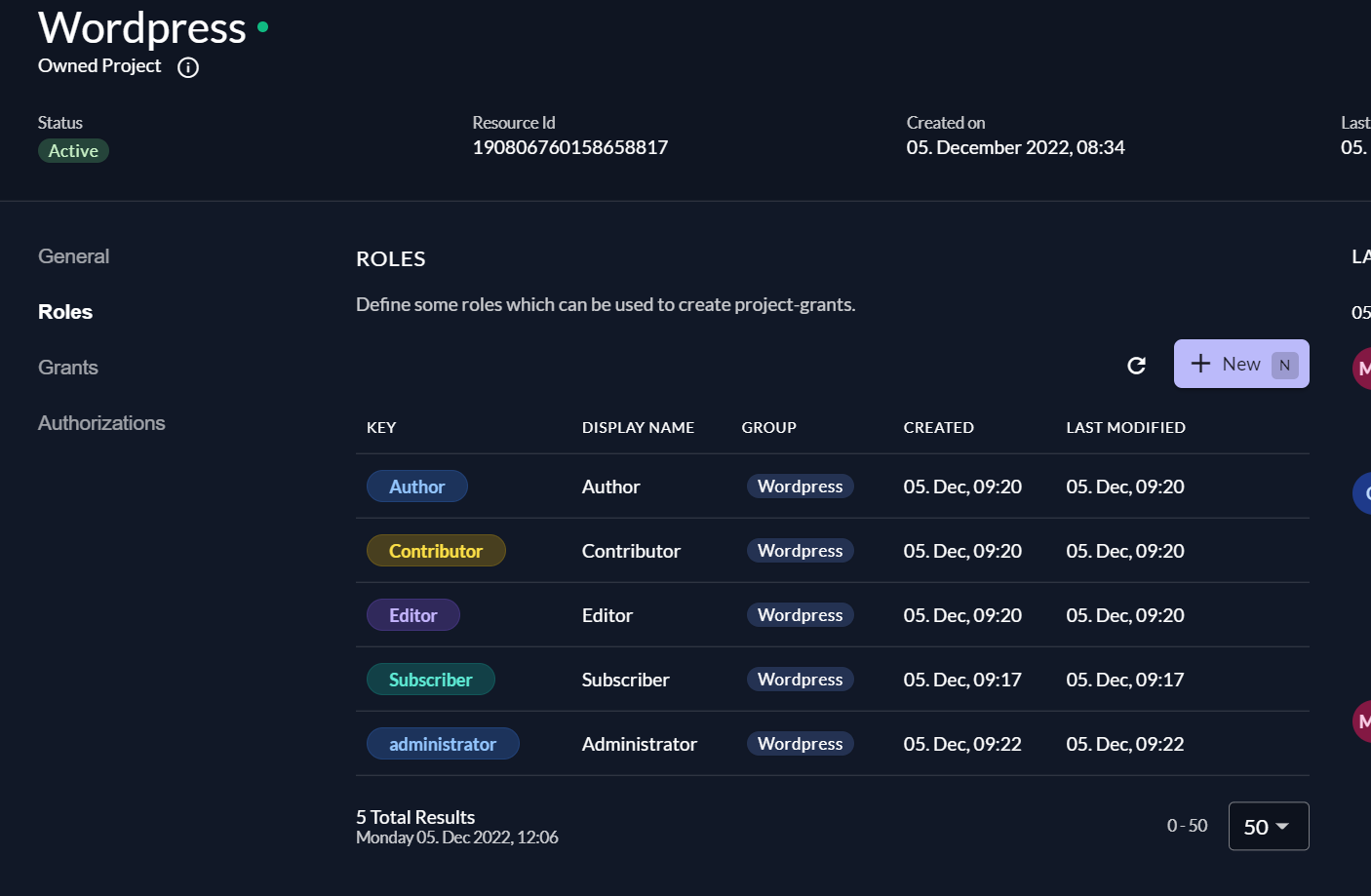Click the Wordpress group chip in the Editor row
This screenshot has height=896, width=1371.
coord(801,615)
